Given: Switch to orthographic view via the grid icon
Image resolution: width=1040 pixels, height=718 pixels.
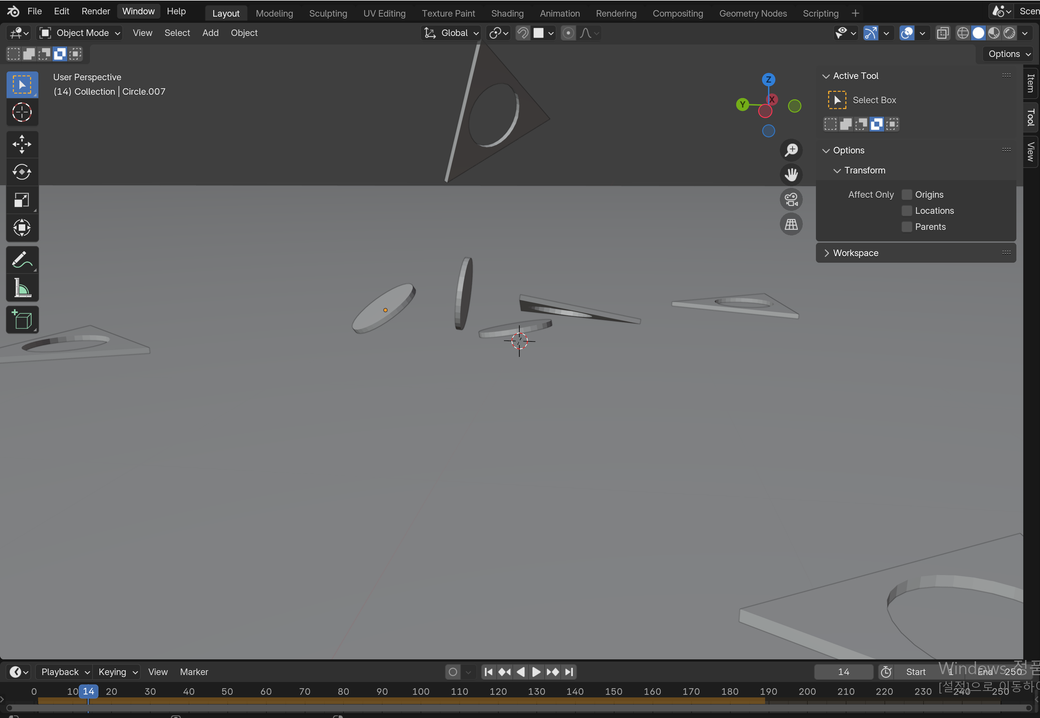Looking at the screenshot, I should pos(791,224).
